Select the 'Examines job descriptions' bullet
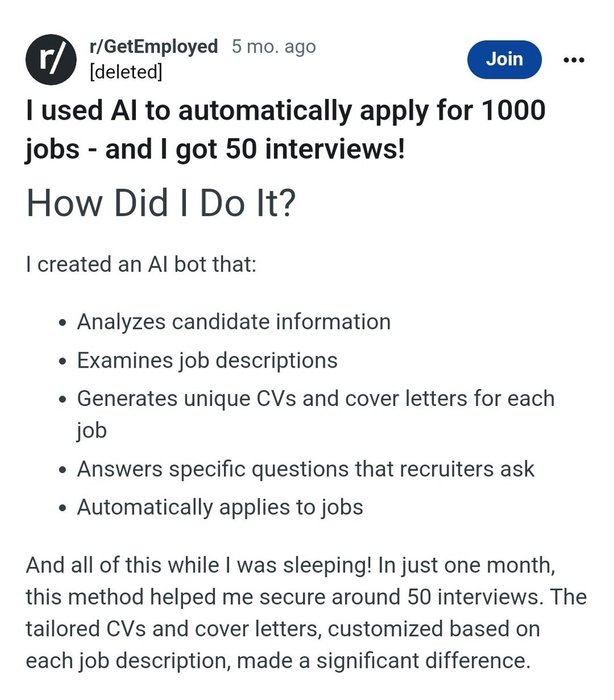The width and height of the screenshot is (614, 700). point(207,360)
